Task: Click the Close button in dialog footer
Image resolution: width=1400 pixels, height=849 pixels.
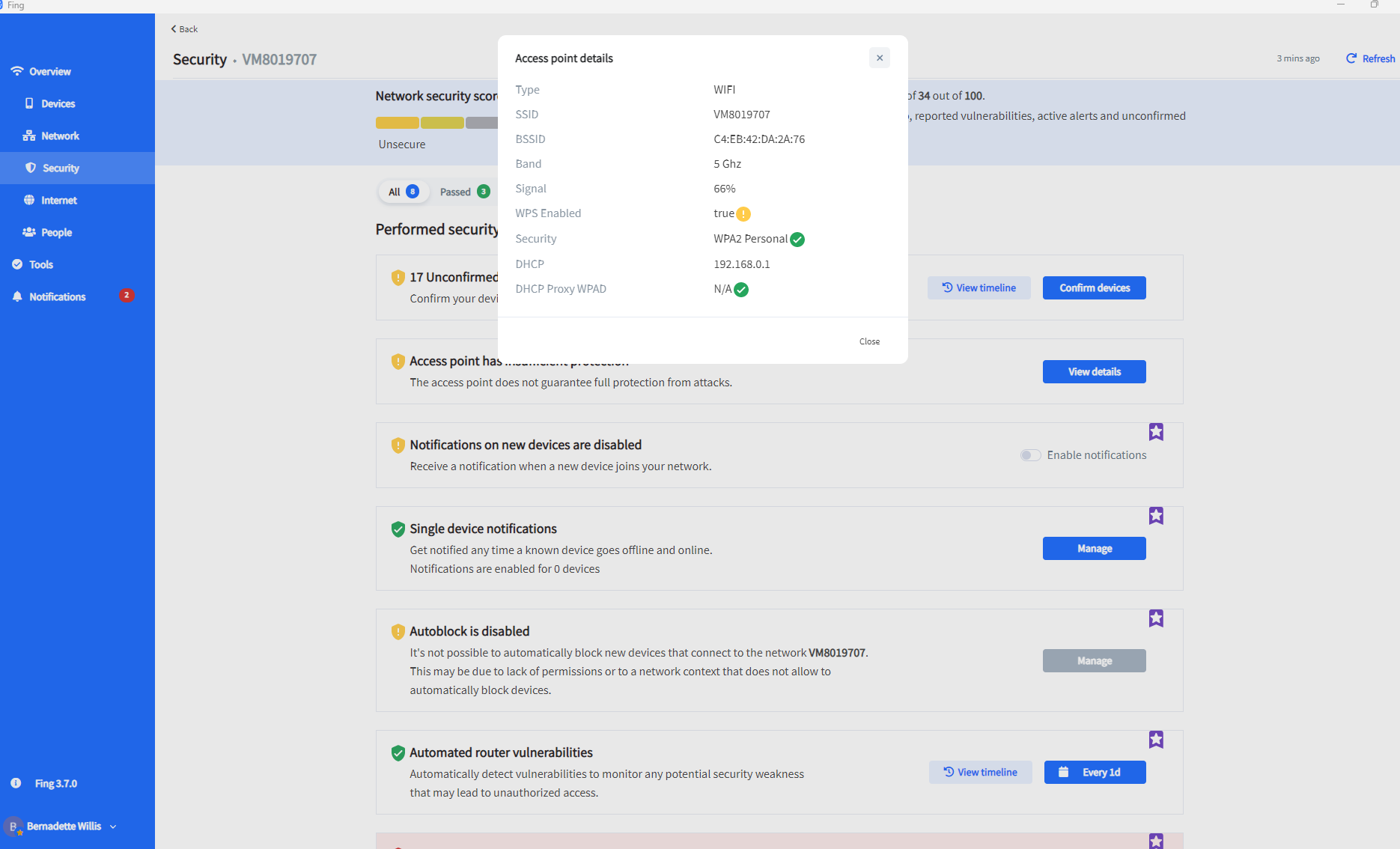Action: click(x=869, y=341)
